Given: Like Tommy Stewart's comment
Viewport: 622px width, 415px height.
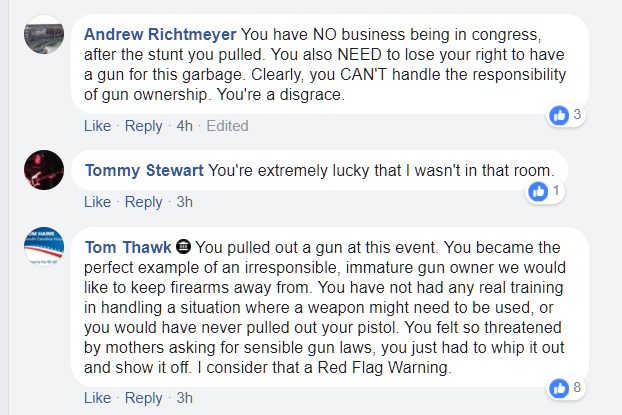Looking at the screenshot, I should [98, 202].
